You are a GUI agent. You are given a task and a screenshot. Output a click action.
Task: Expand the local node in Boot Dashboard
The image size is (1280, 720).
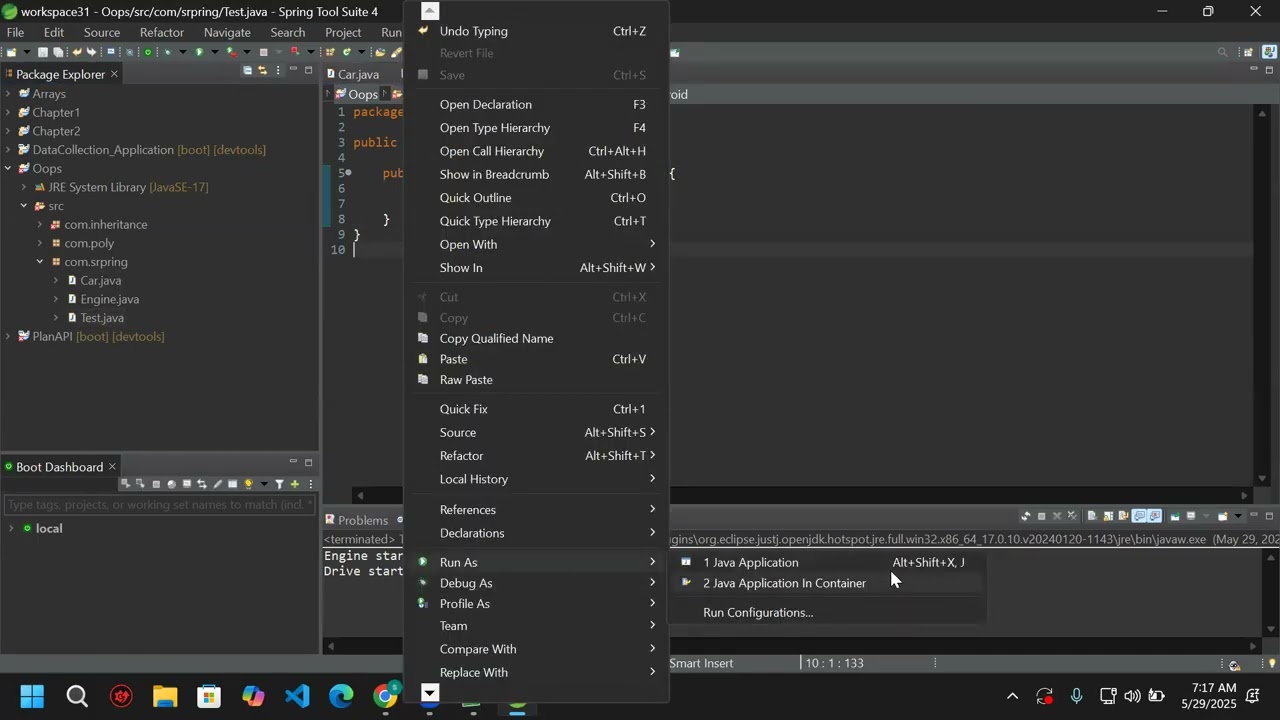pos(11,528)
